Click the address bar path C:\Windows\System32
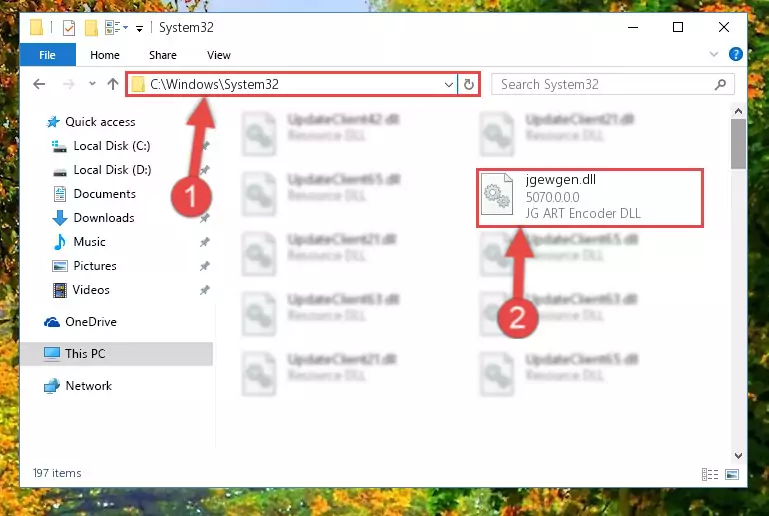The width and height of the screenshot is (769, 516). pyautogui.click(x=214, y=84)
